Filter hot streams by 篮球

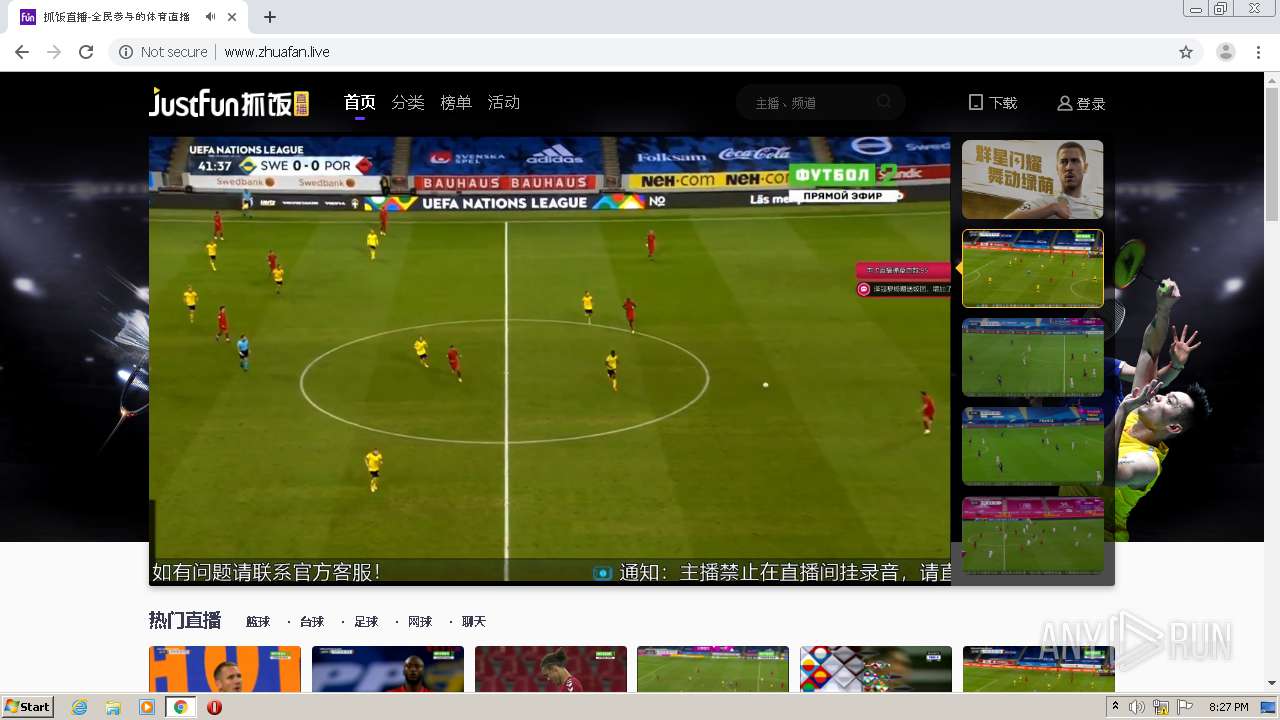pyautogui.click(x=258, y=622)
